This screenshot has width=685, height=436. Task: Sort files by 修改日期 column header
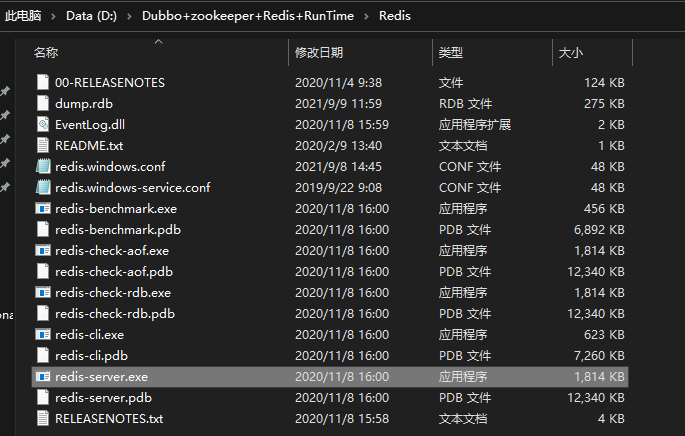(319, 53)
